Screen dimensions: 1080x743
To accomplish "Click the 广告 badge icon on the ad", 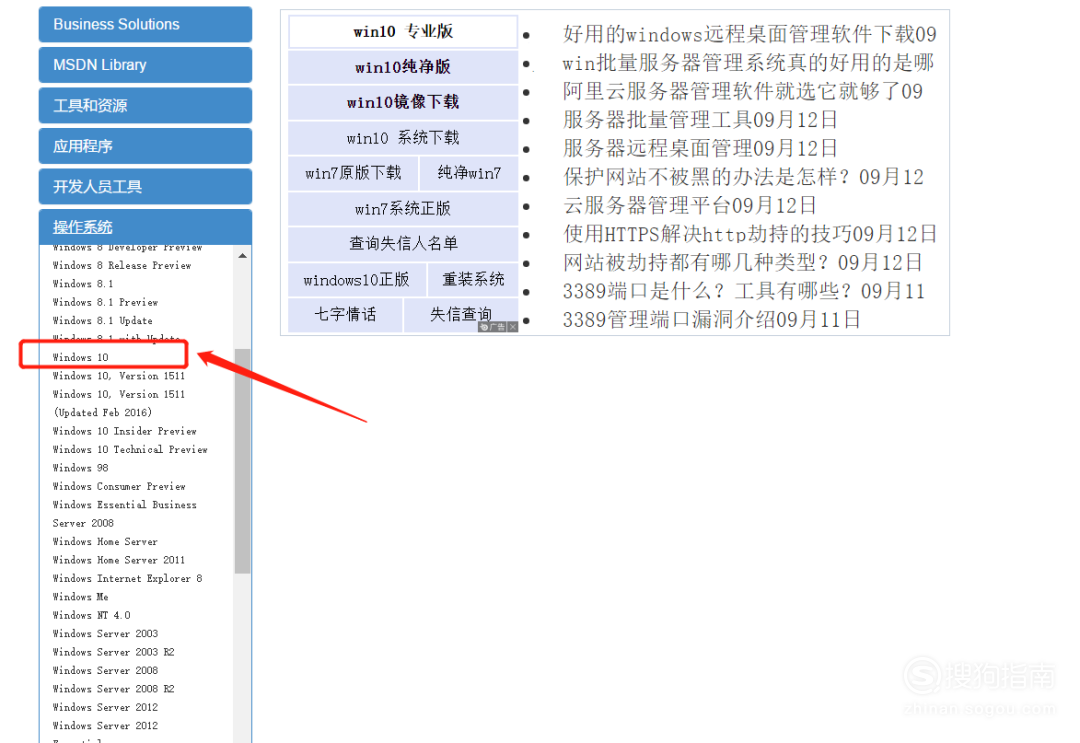I will coord(493,327).
